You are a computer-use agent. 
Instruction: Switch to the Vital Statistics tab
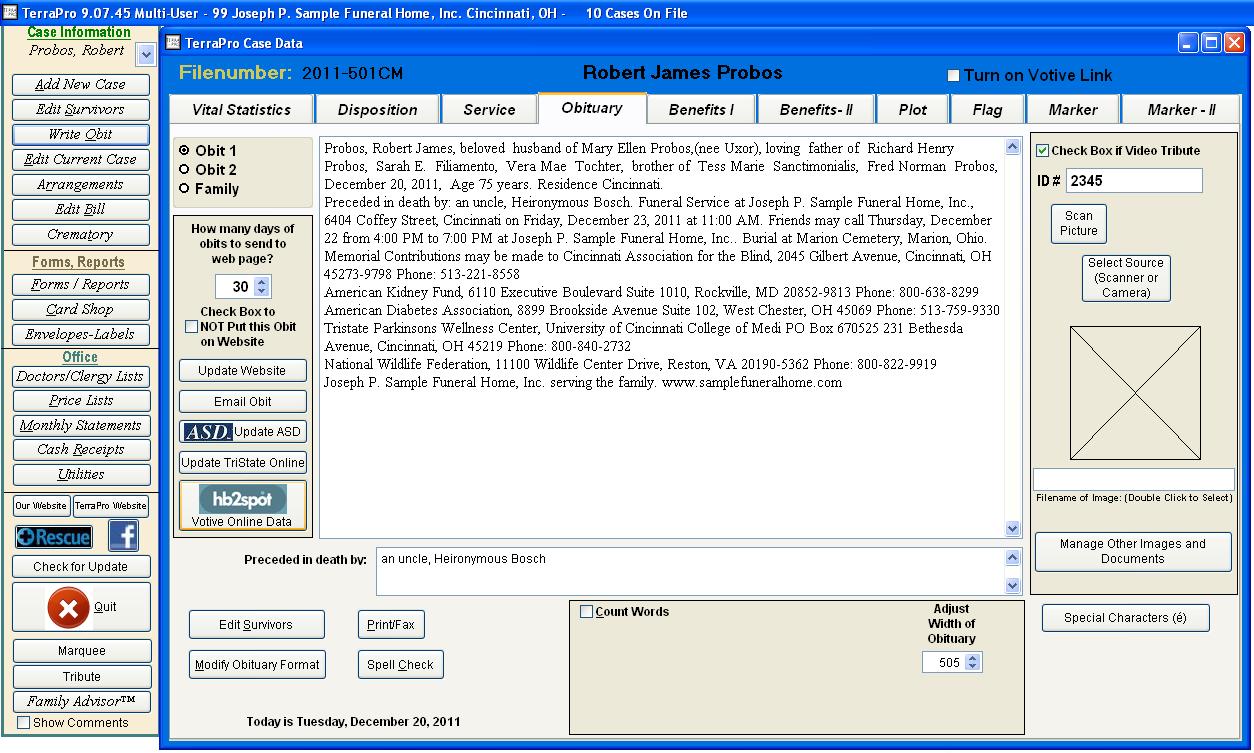coord(241,110)
